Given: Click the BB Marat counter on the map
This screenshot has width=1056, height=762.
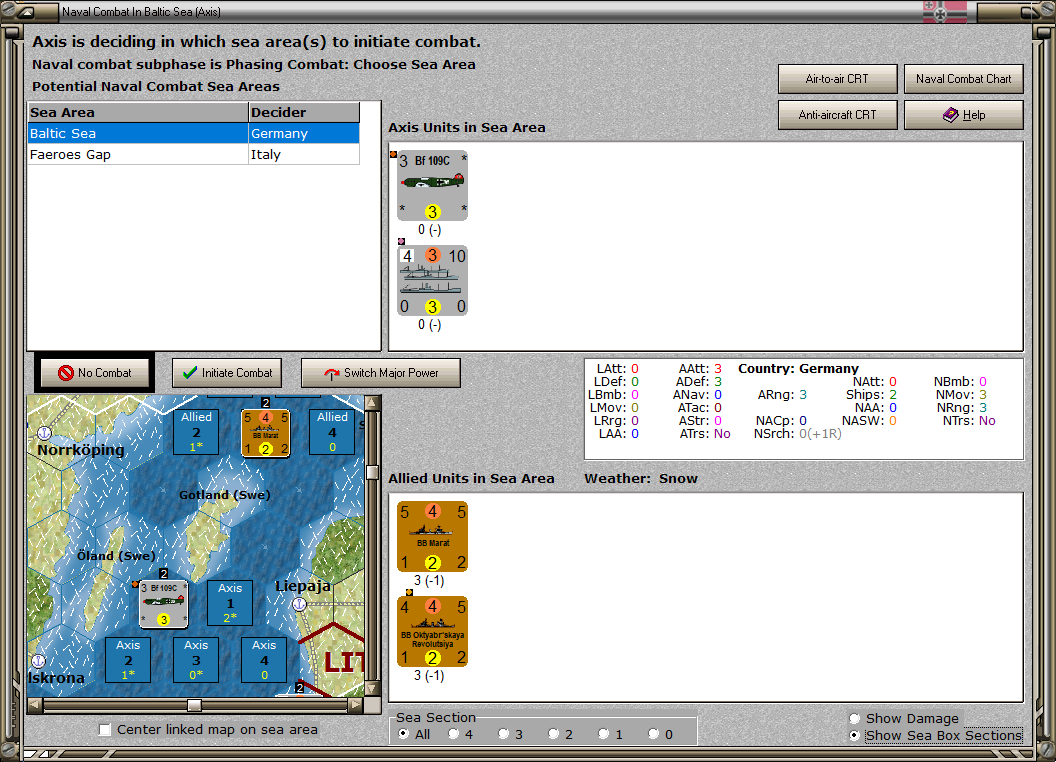Looking at the screenshot, I should [x=265, y=433].
